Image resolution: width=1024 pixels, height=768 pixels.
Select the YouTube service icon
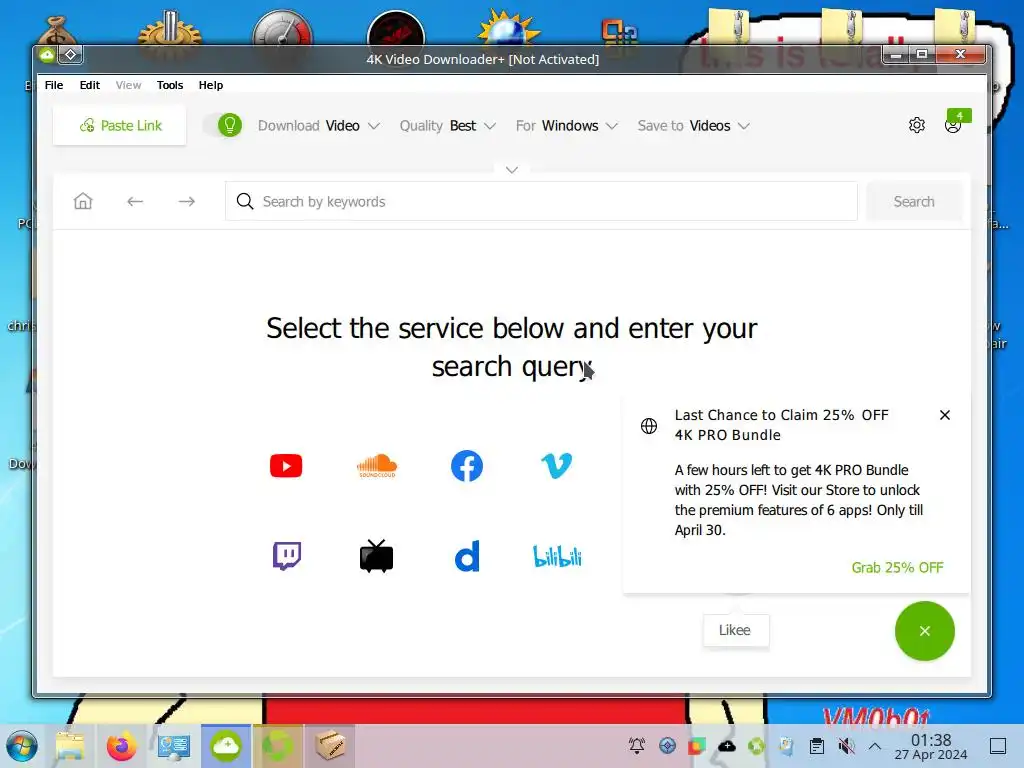click(286, 466)
